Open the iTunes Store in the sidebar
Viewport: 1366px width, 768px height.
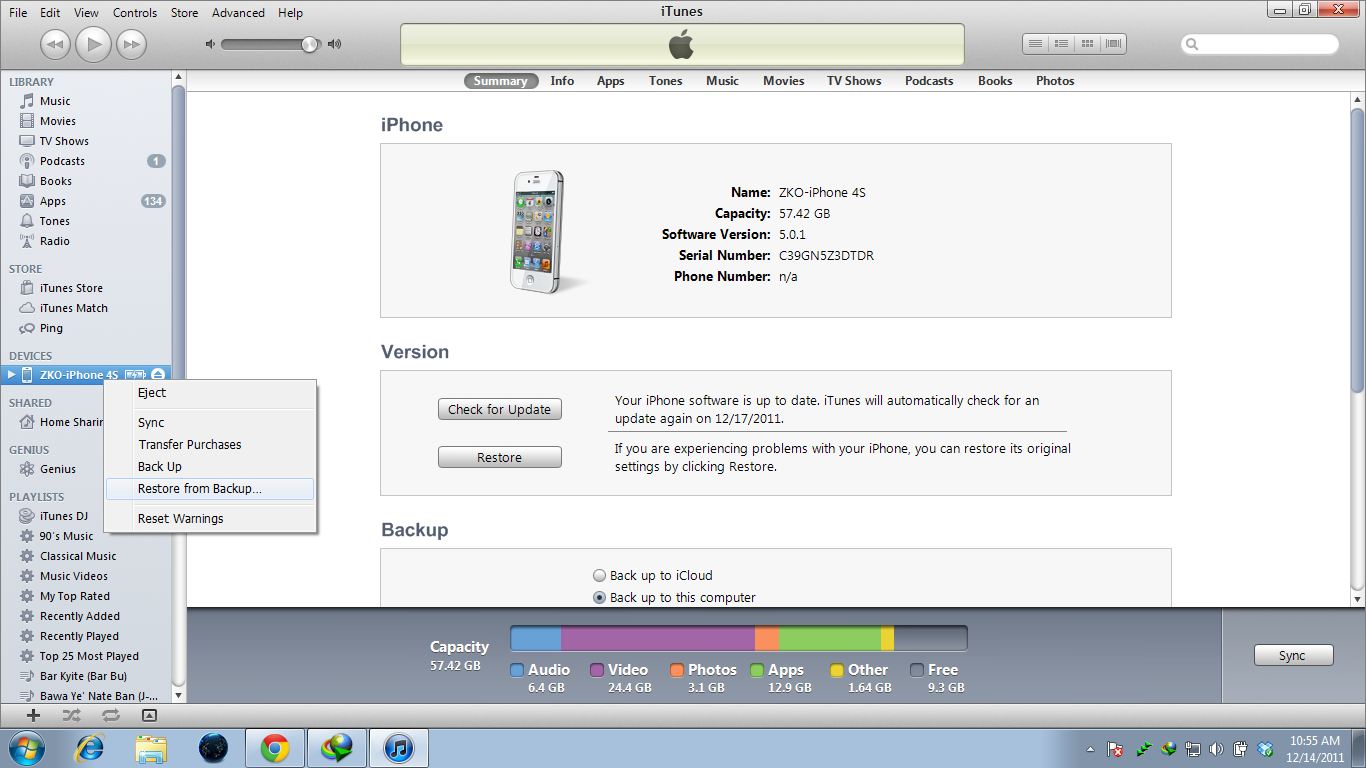click(x=70, y=288)
